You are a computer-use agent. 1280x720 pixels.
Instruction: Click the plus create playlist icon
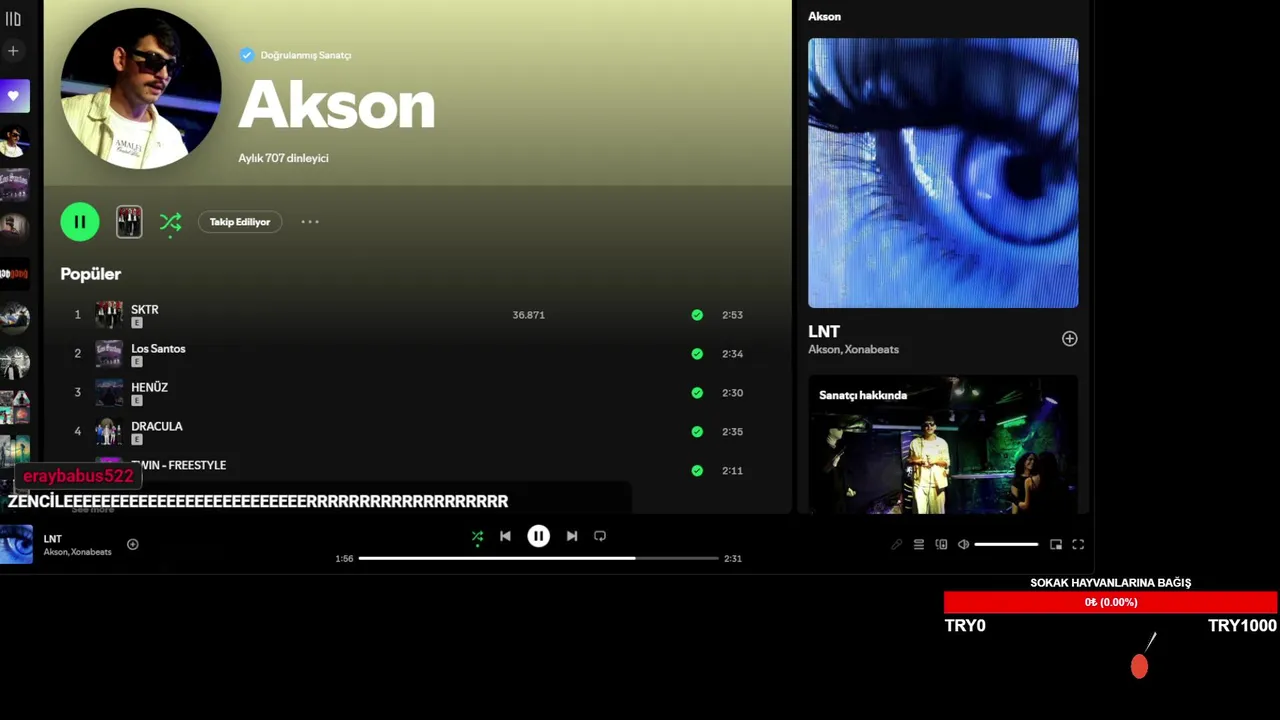coord(13,50)
